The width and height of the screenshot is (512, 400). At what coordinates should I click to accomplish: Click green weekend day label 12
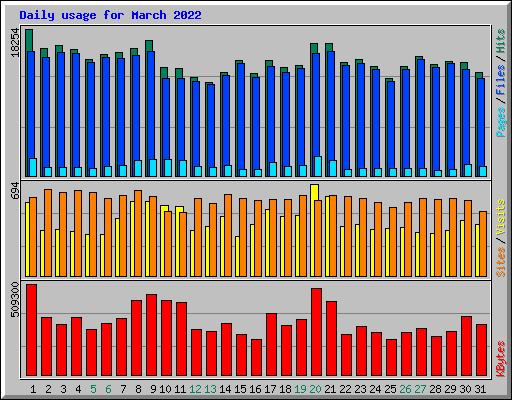coord(195,389)
